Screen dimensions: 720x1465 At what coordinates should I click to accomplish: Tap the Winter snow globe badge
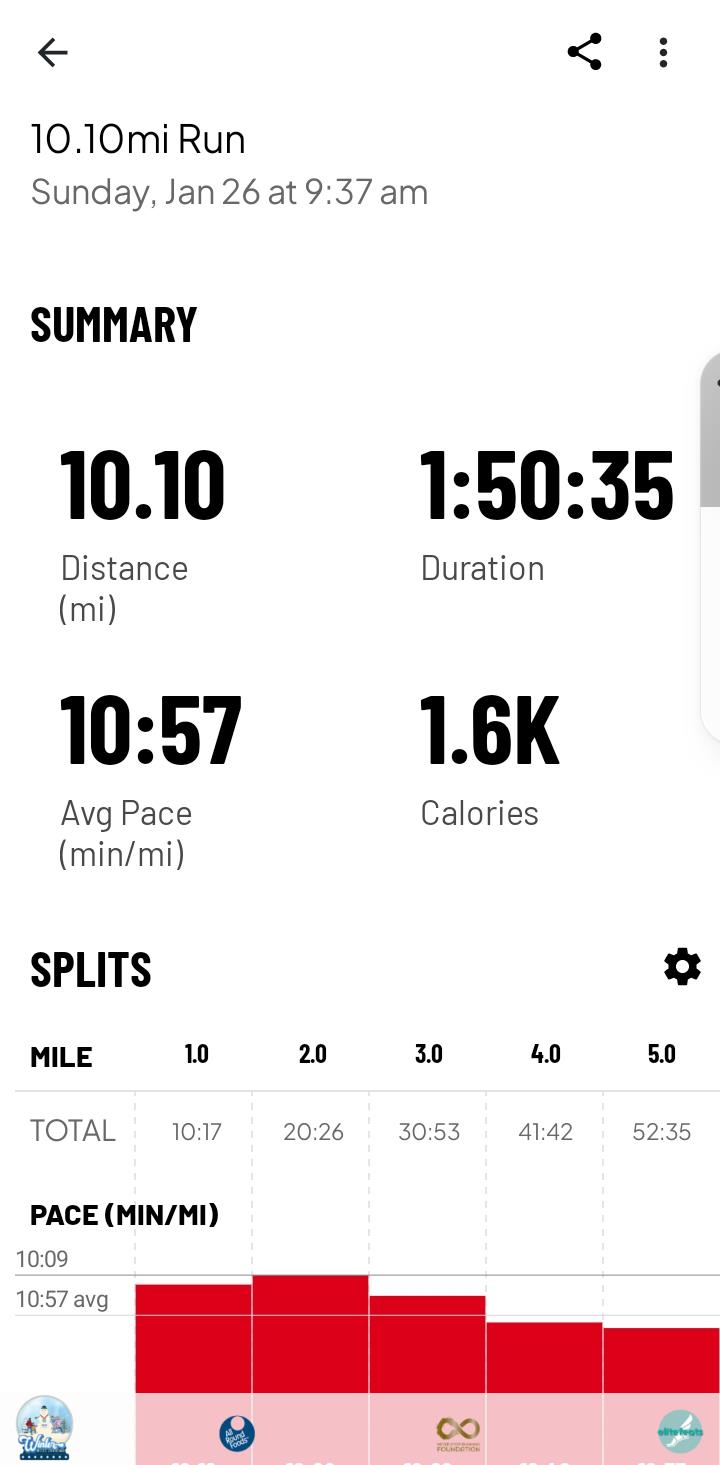[x=44, y=1427]
